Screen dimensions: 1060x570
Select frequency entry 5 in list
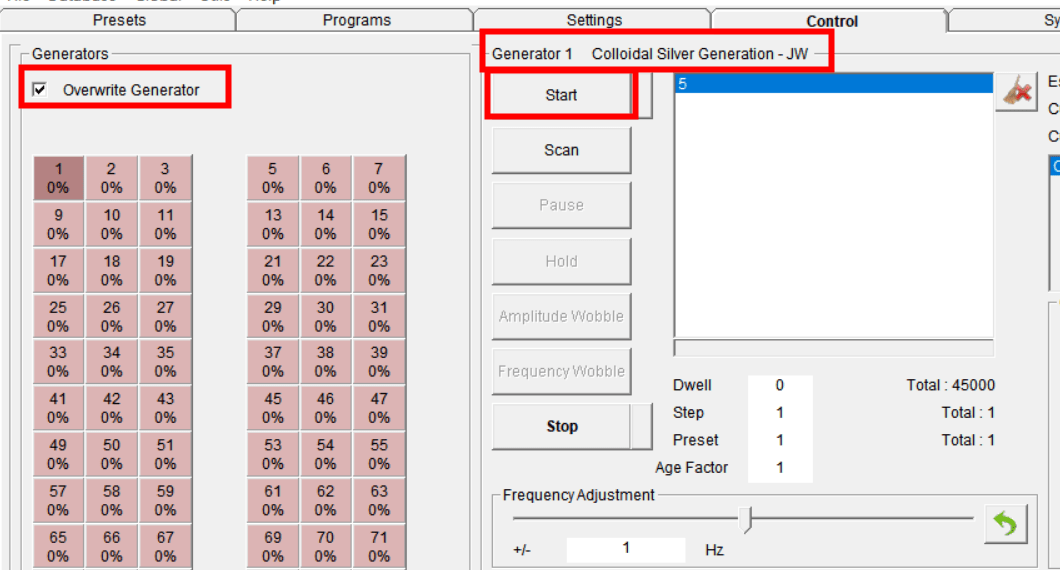(x=834, y=84)
